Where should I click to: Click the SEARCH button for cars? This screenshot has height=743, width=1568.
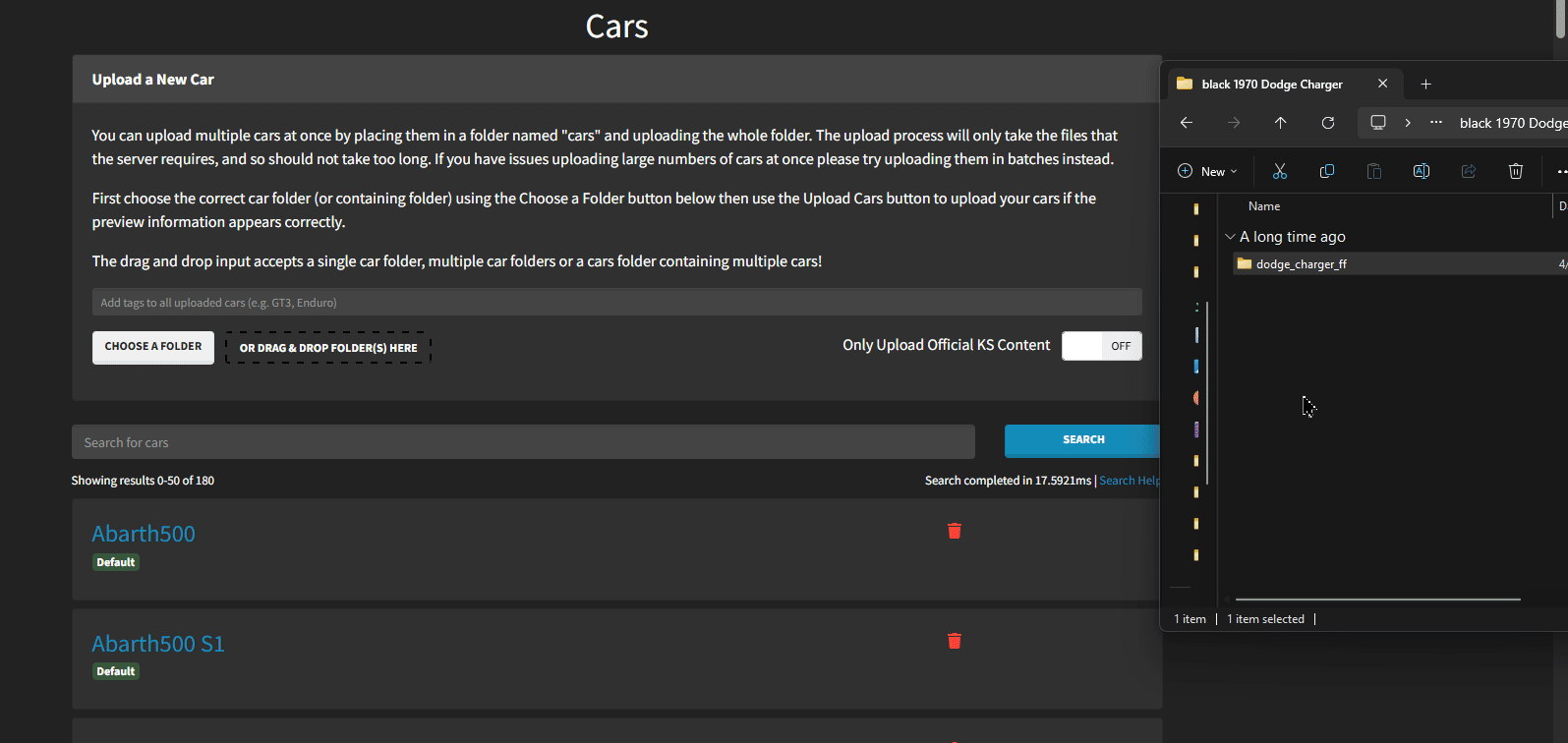coord(1082,440)
